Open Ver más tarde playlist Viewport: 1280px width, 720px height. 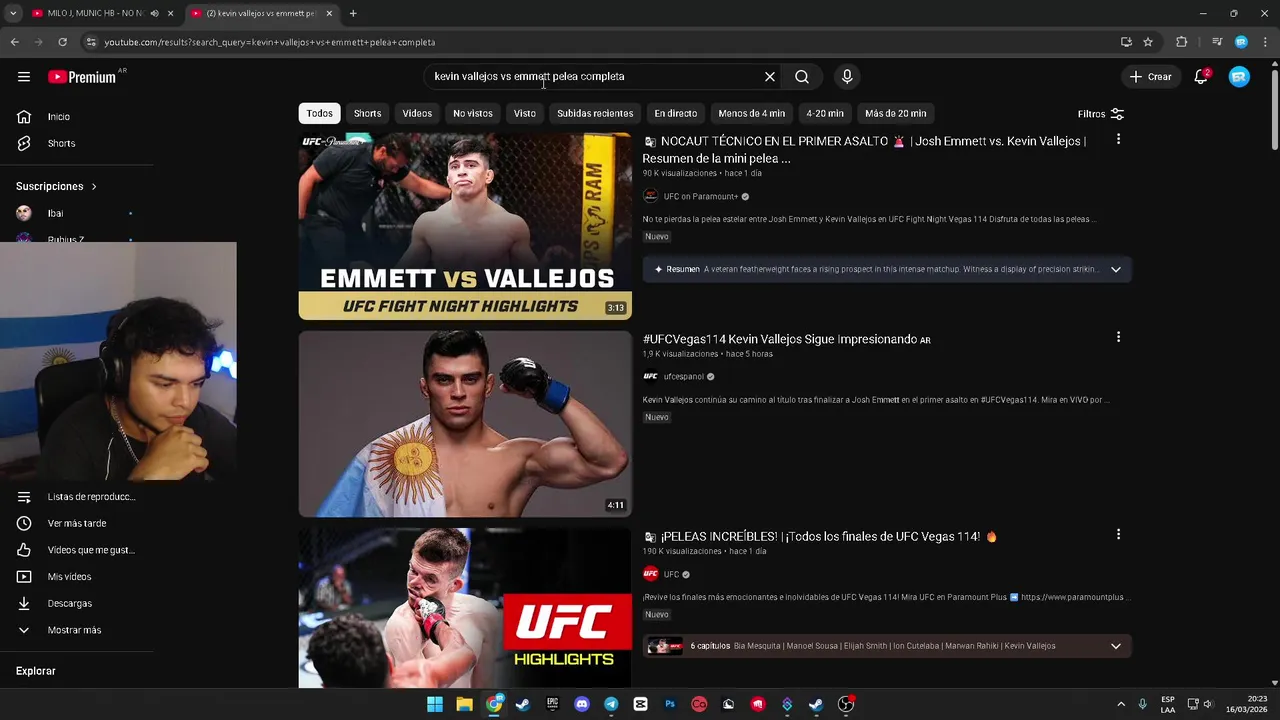click(x=75, y=523)
